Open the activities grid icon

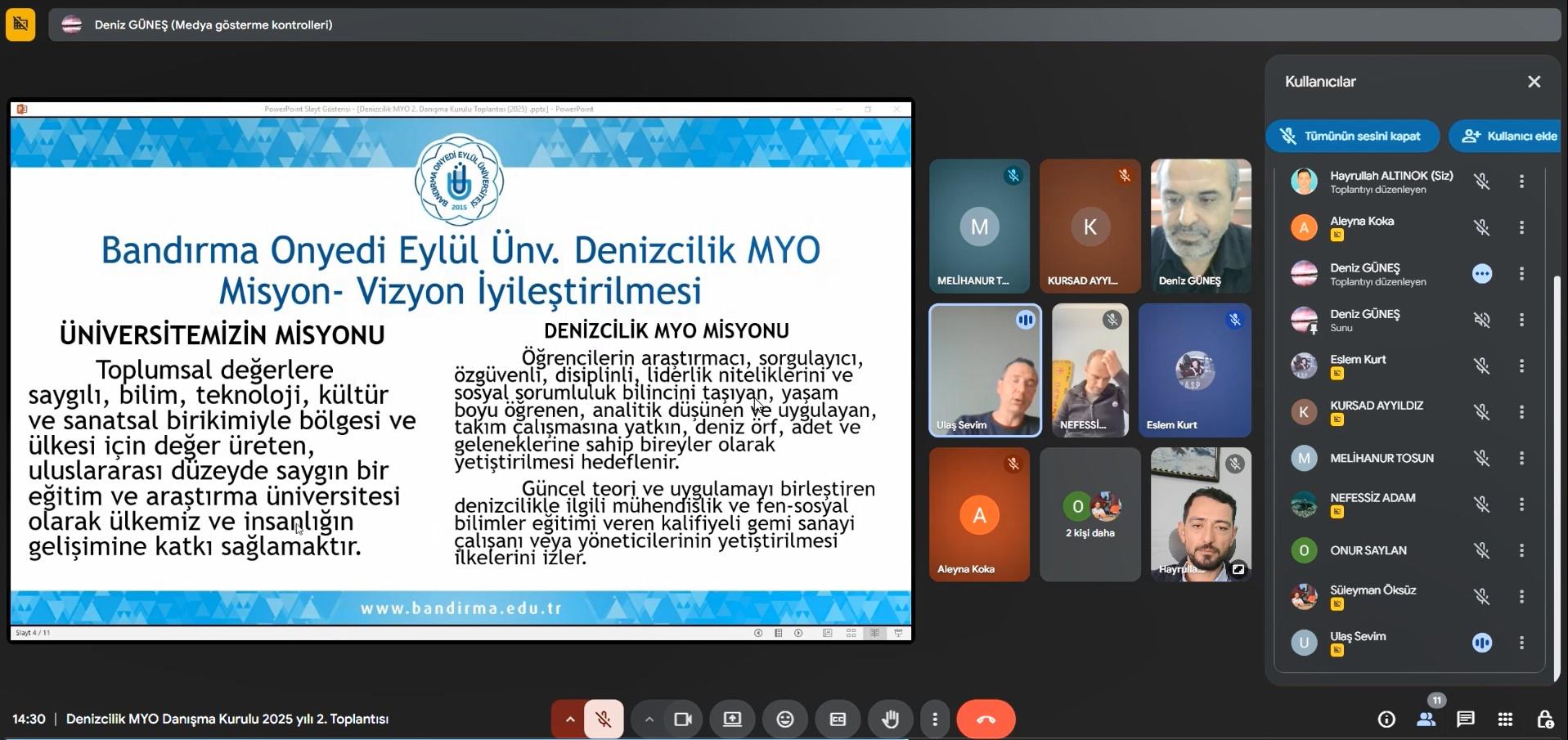[1505, 719]
